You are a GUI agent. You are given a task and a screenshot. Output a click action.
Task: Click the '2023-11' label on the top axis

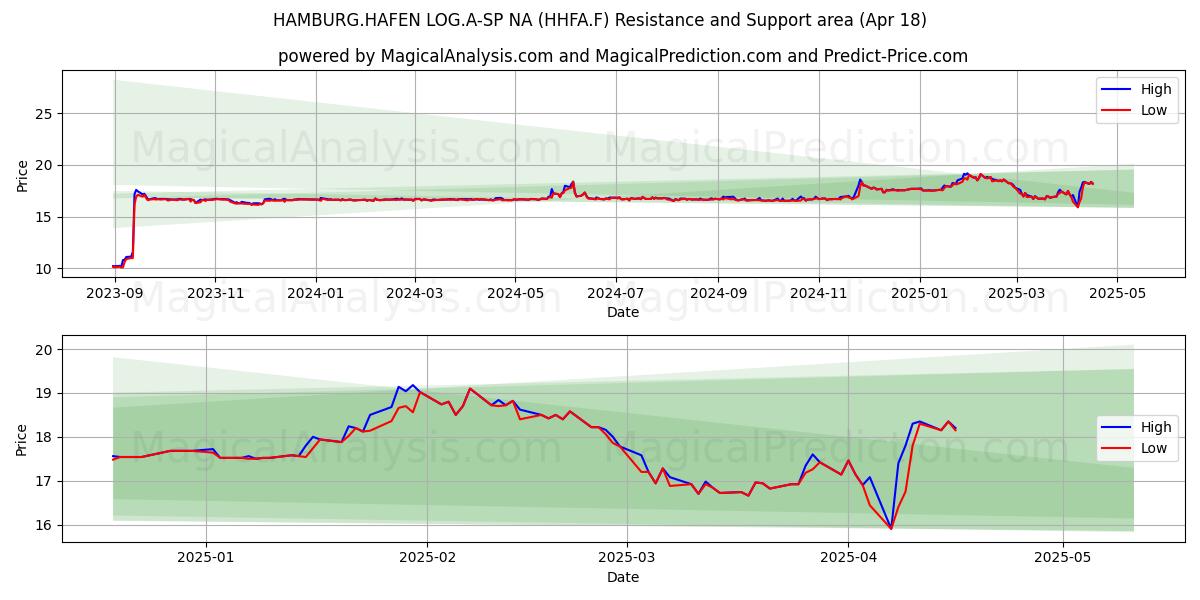(x=215, y=293)
